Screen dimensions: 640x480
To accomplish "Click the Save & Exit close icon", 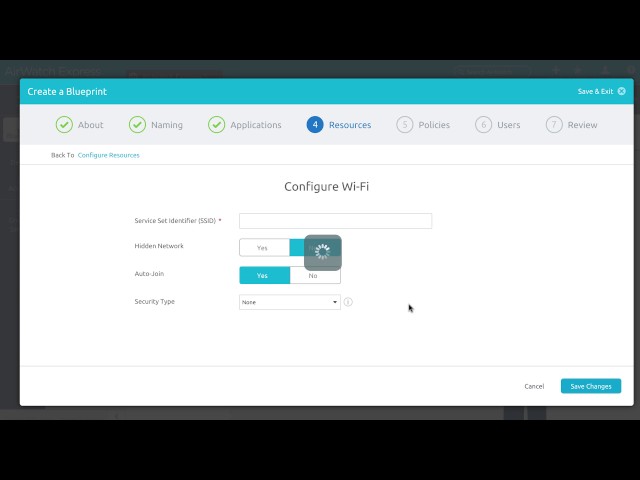I will pos(621,91).
